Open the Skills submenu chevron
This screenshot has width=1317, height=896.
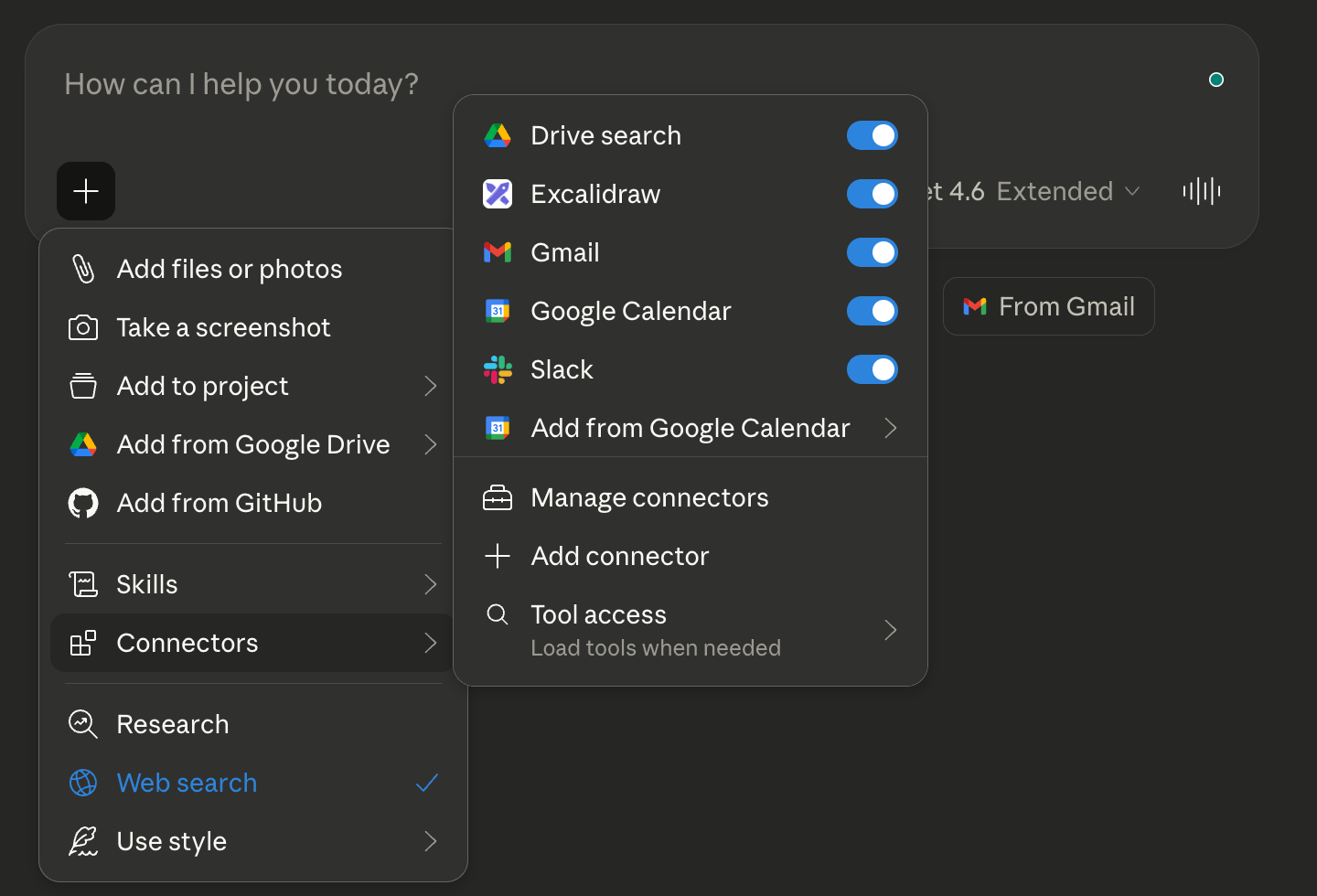click(x=431, y=584)
